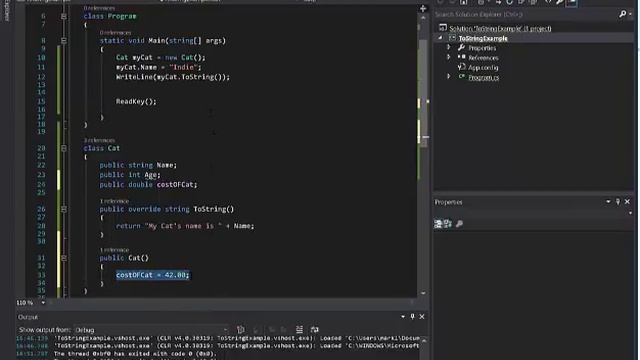The width and height of the screenshot is (640, 360).
Task: Click the solution icon beside the Solution node
Action: coord(443,28)
